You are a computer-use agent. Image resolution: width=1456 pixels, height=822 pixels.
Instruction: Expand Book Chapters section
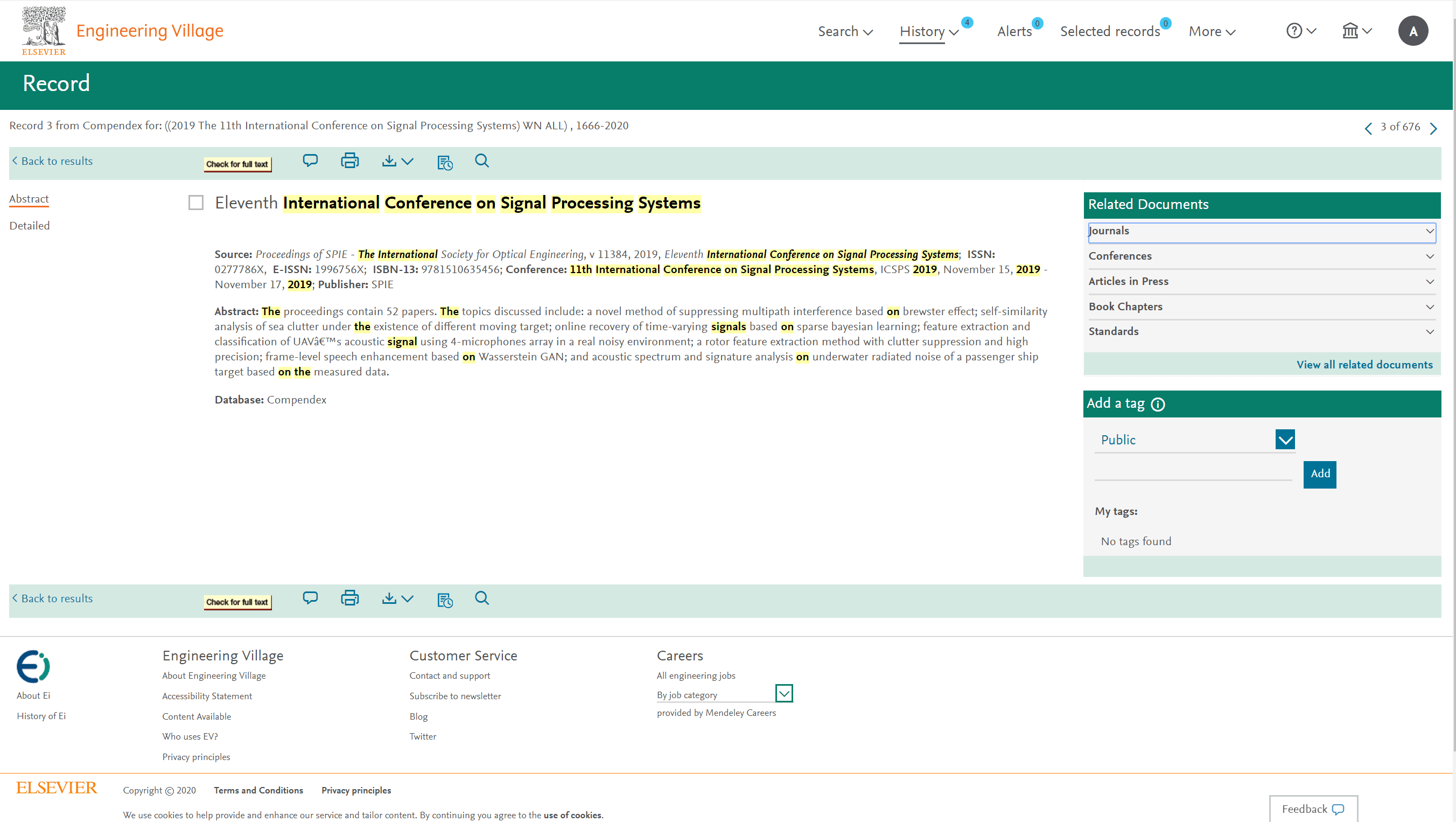[x=1262, y=306]
